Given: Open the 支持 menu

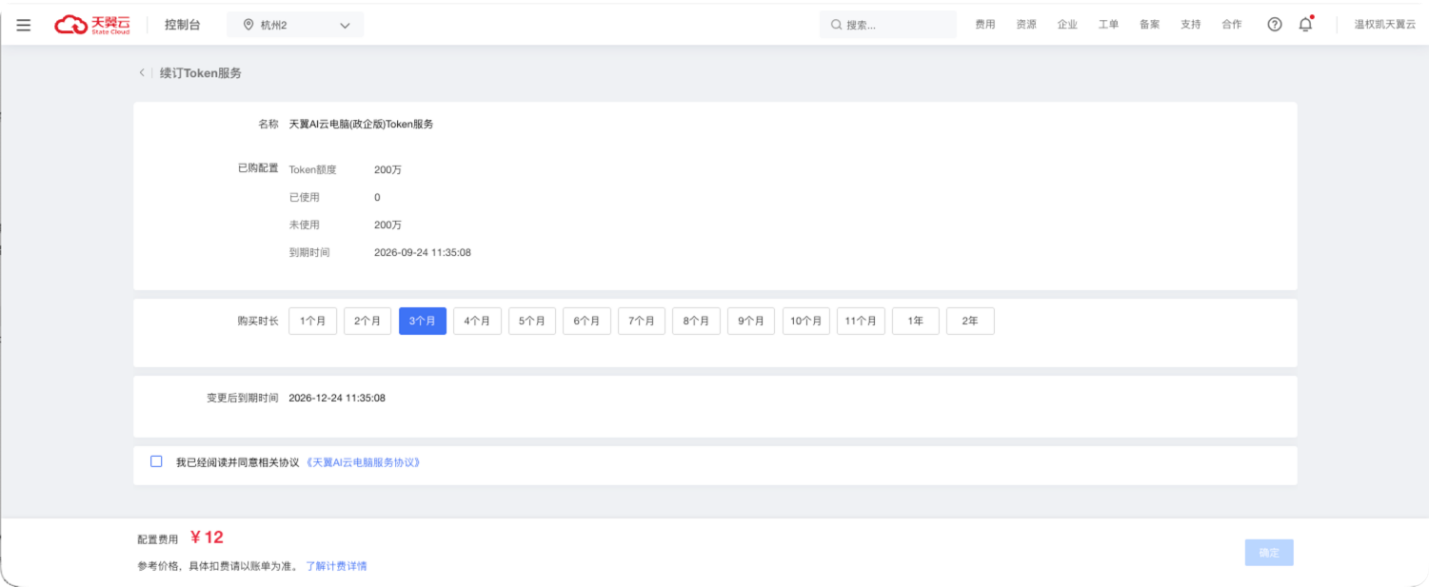Looking at the screenshot, I should [x=1190, y=25].
